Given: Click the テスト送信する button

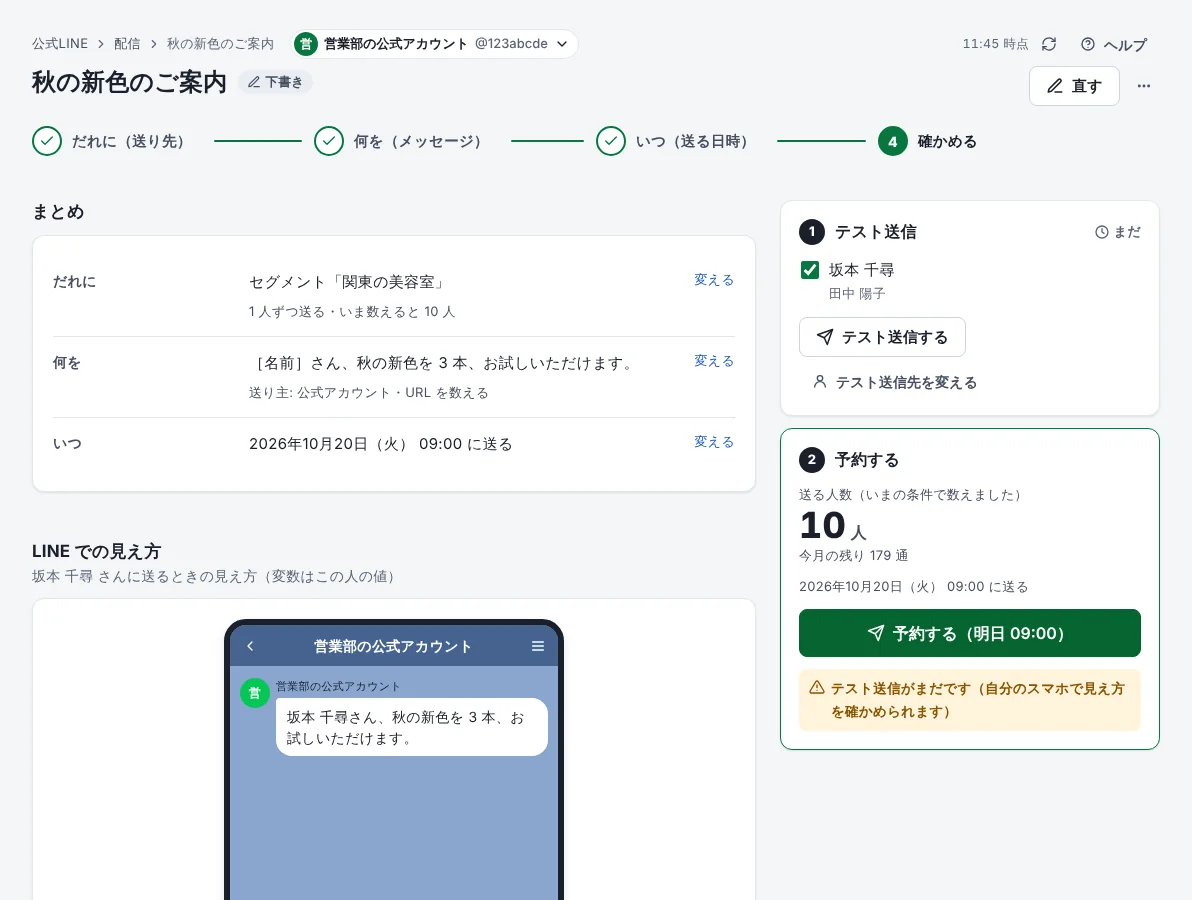Looking at the screenshot, I should (882, 337).
